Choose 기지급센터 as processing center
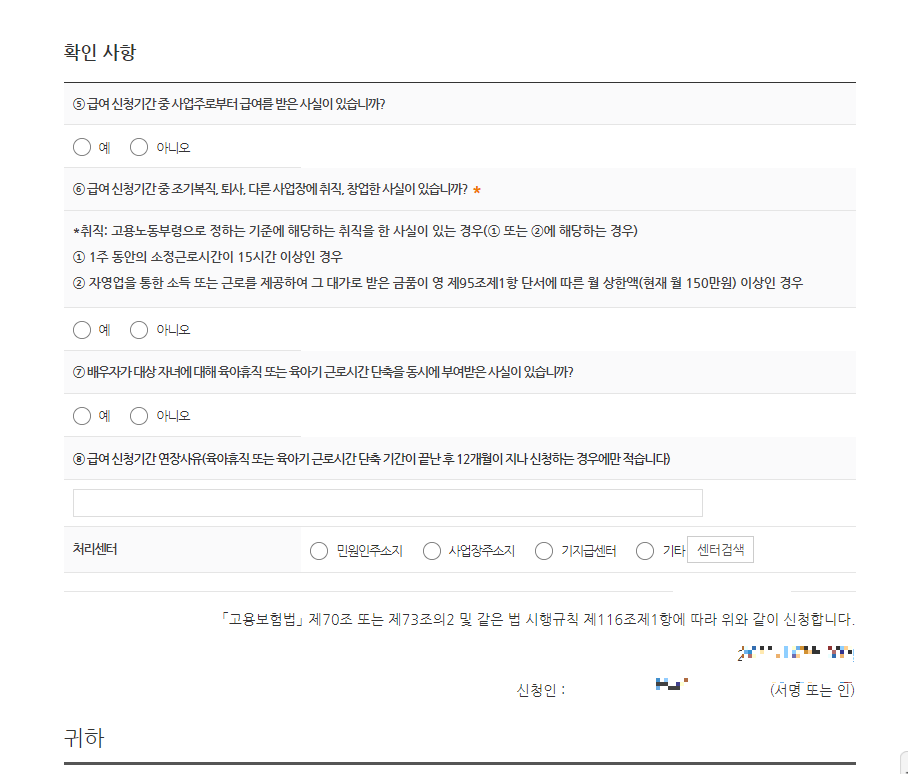 pos(543,550)
